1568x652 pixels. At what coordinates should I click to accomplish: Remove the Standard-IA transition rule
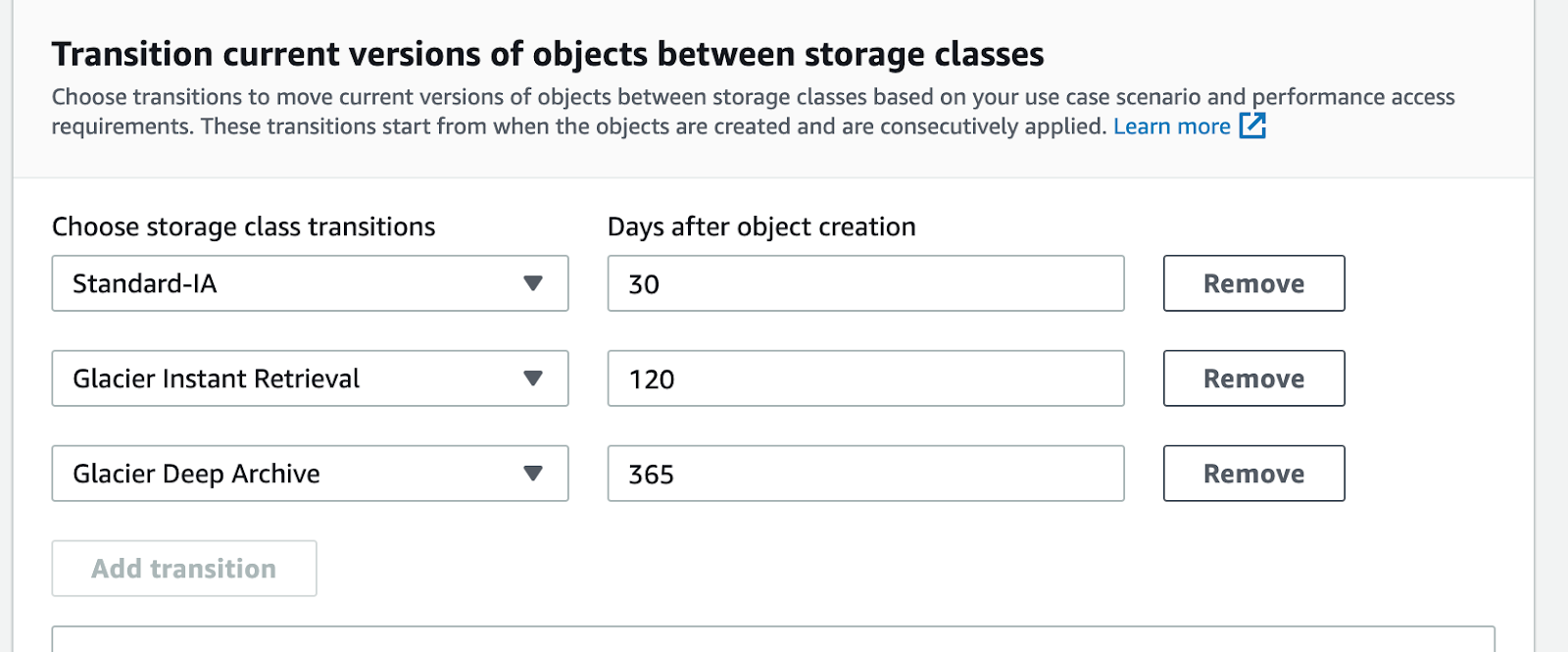[x=1253, y=283]
